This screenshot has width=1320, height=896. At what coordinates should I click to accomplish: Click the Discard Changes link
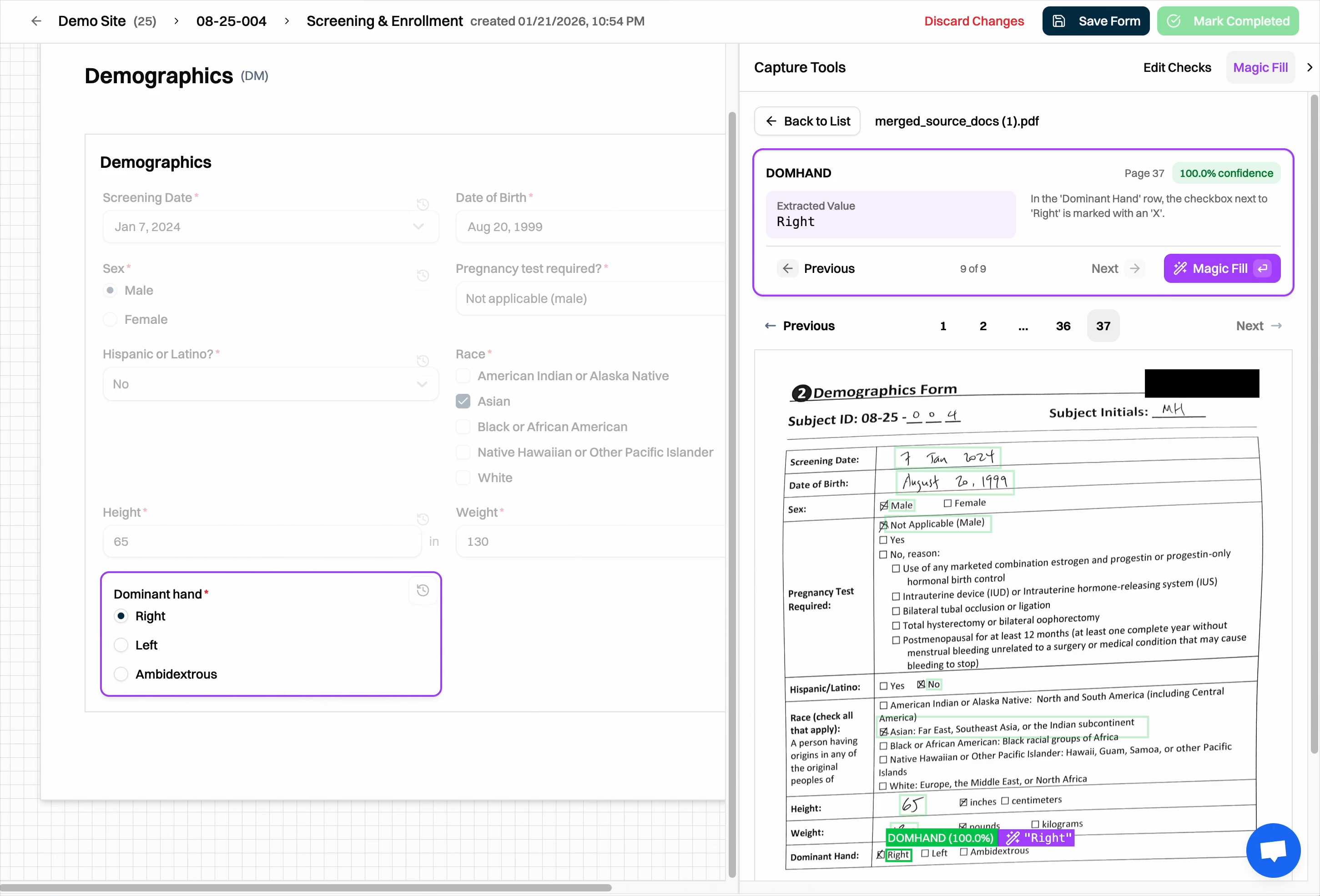tap(973, 21)
